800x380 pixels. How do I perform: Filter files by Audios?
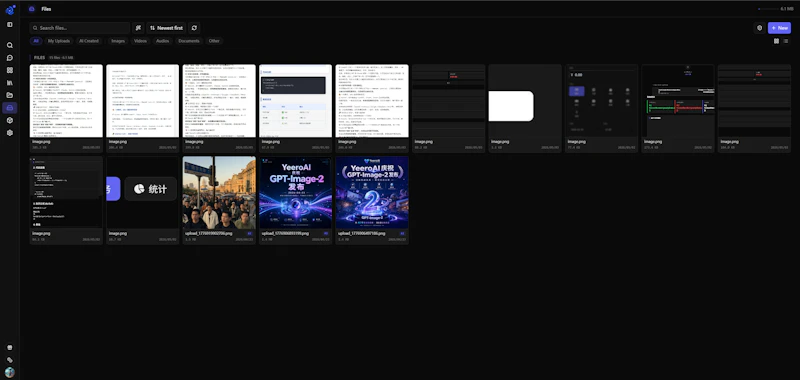click(x=162, y=41)
